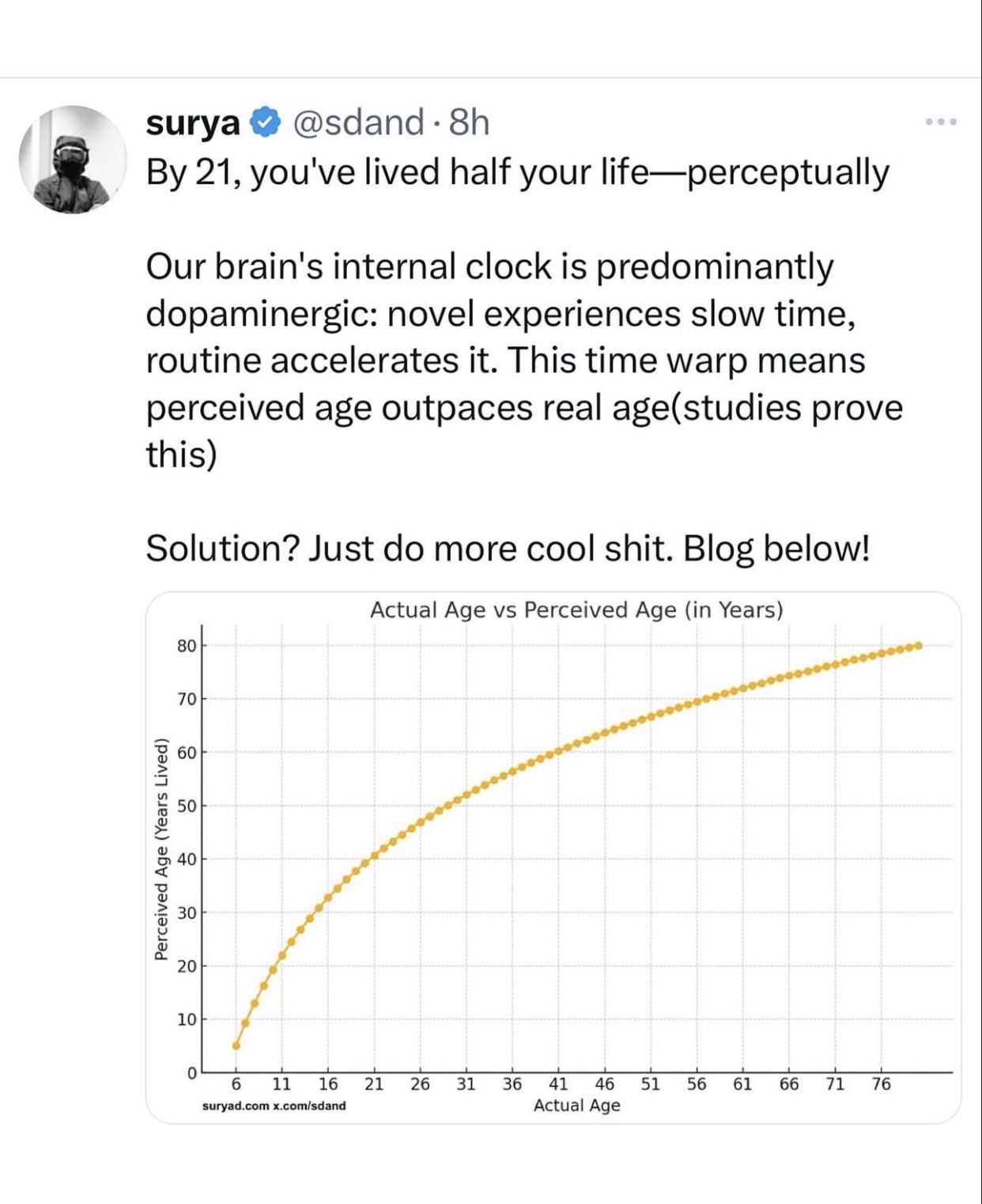This screenshot has width=982, height=1204.
Task: Click the x-axis tick labeled 76
Action: [x=881, y=1084]
